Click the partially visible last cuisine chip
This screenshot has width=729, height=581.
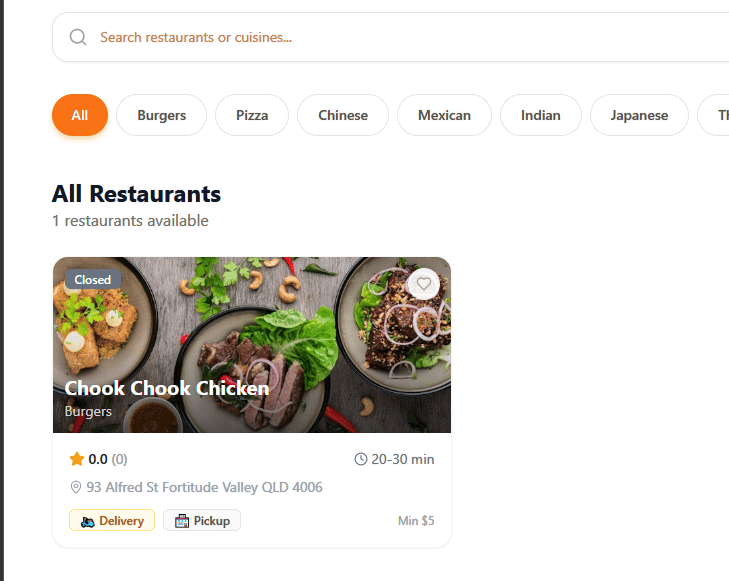coord(713,115)
